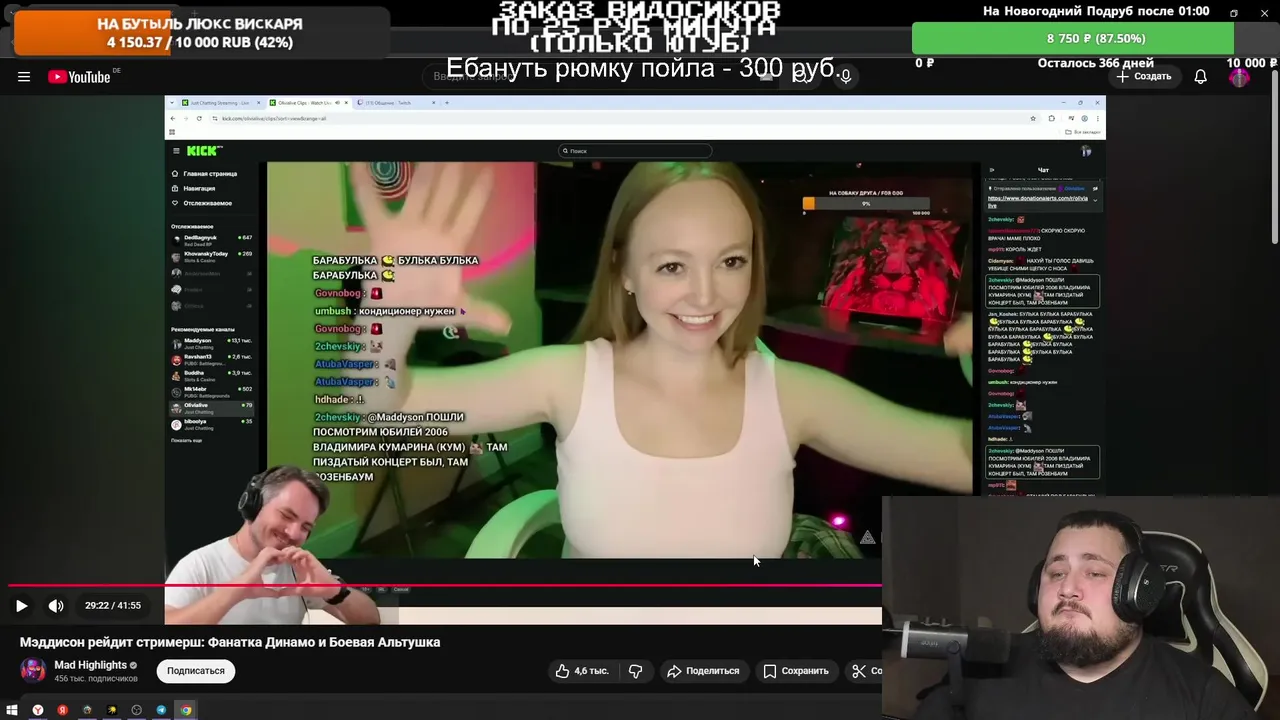This screenshot has width=1280, height=720.
Task: Open the Kick user avatar menu
Action: pos(1086,151)
